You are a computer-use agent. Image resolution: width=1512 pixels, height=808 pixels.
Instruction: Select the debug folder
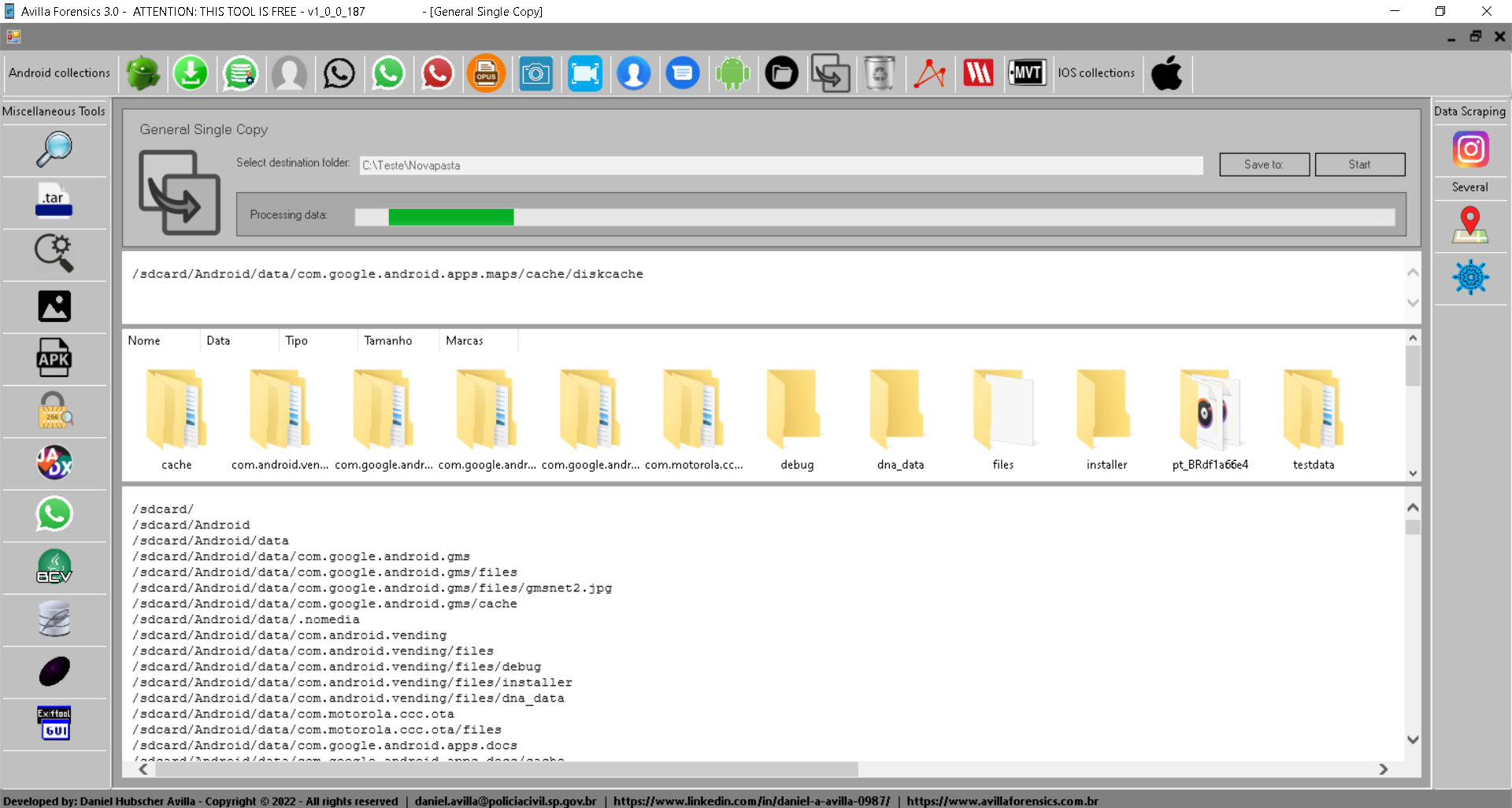(x=796, y=420)
